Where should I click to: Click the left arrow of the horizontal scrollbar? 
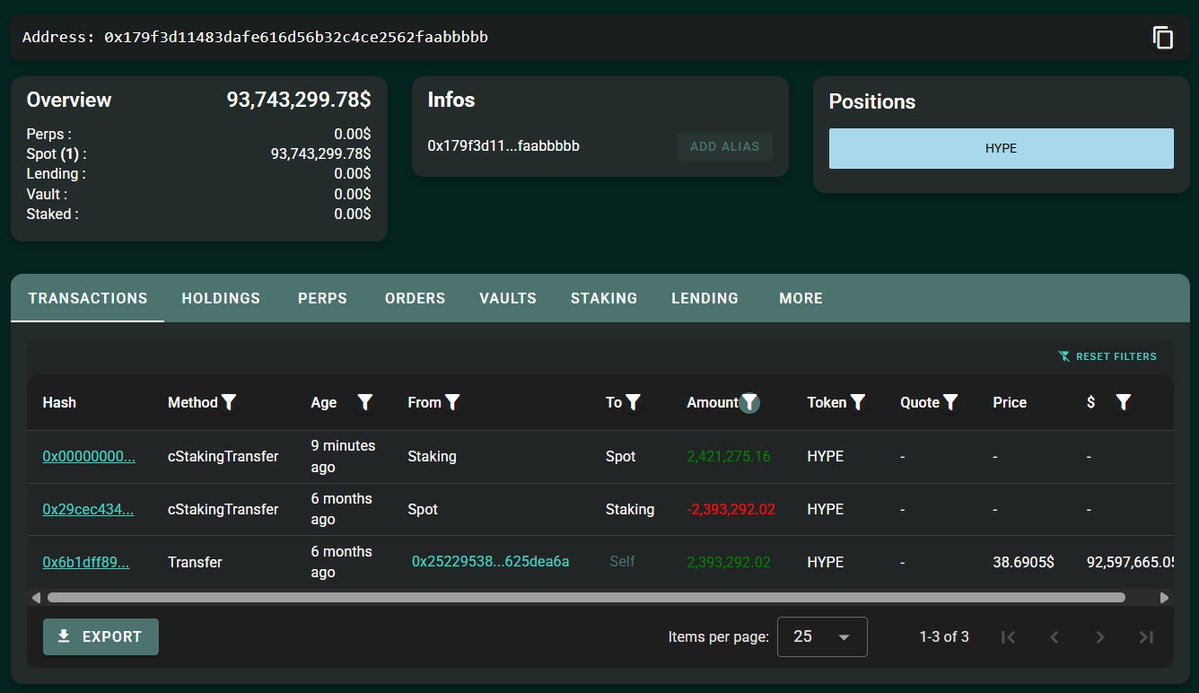click(x=36, y=597)
